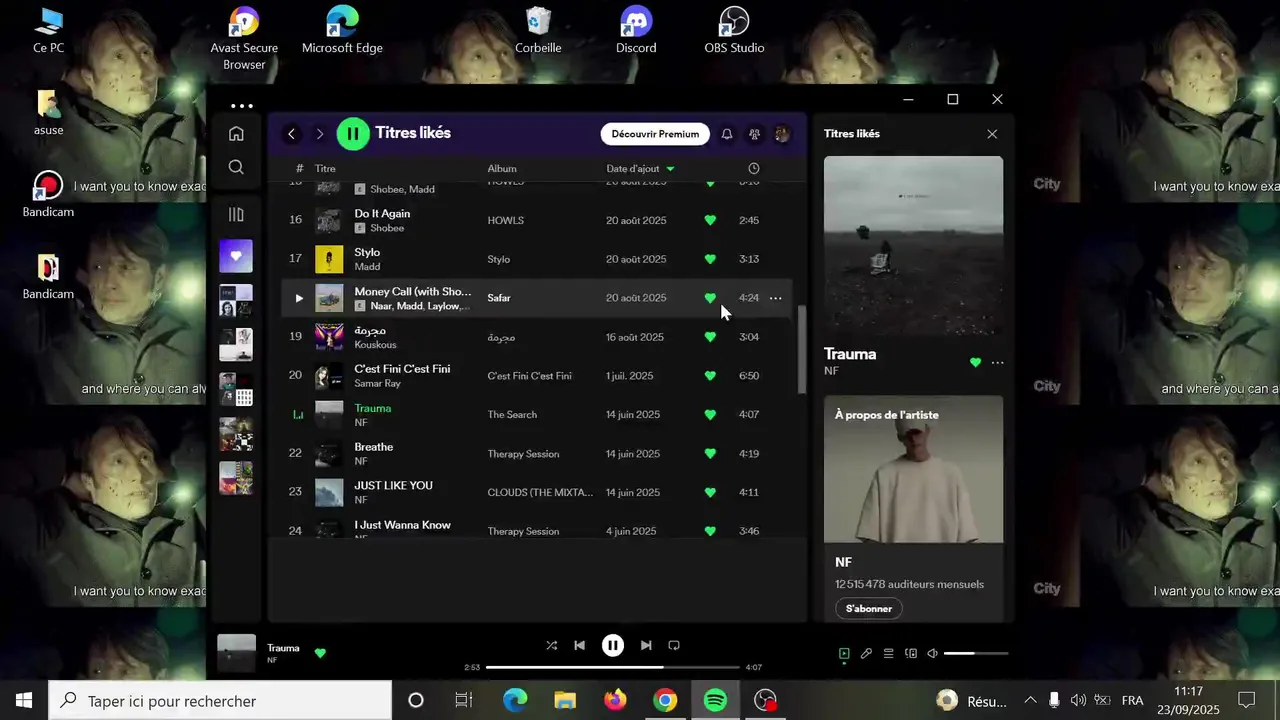
Task: Unlike the Kouskous track's green heart
Action: pos(710,337)
